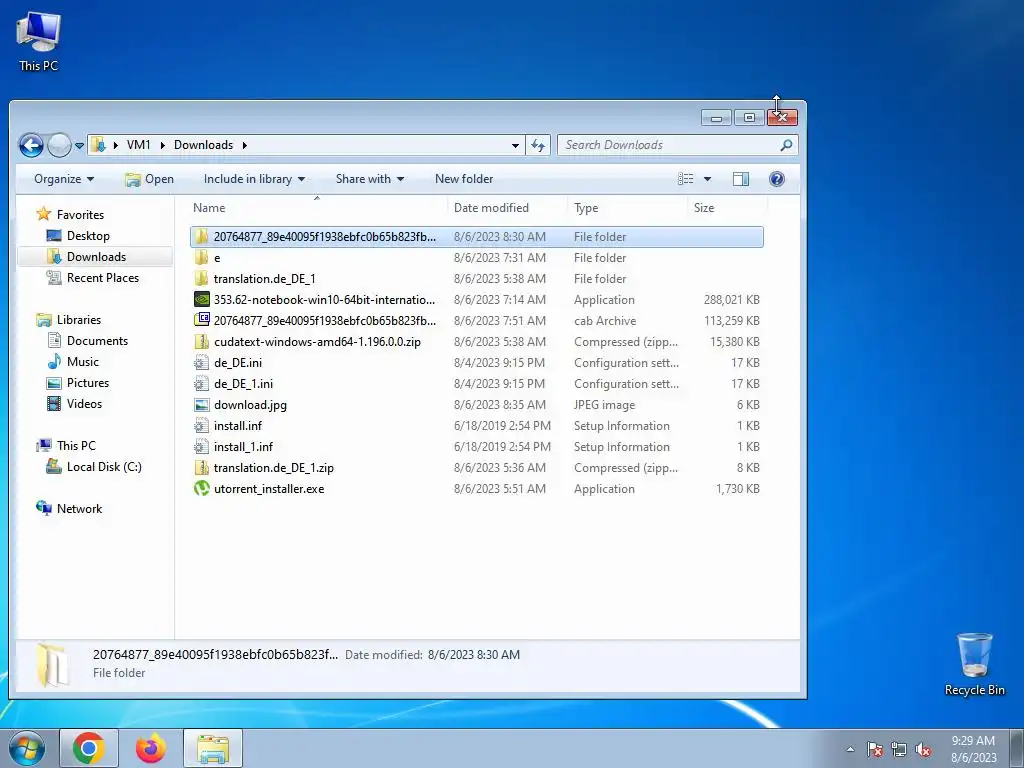The height and width of the screenshot is (768, 1024).
Task: Click the Back navigation arrow button
Action: click(x=31, y=145)
